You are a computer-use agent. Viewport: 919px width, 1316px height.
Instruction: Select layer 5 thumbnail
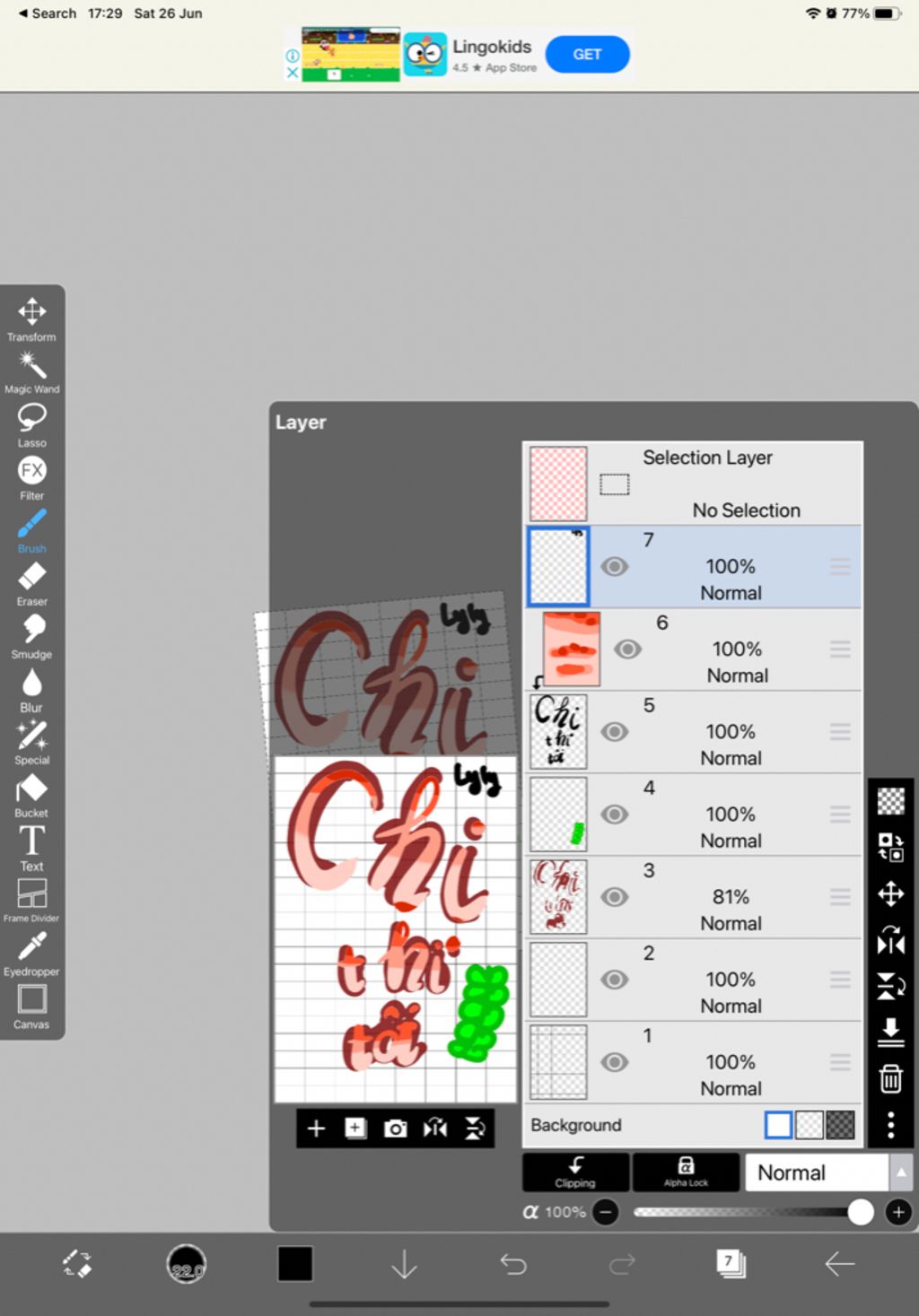tap(558, 731)
